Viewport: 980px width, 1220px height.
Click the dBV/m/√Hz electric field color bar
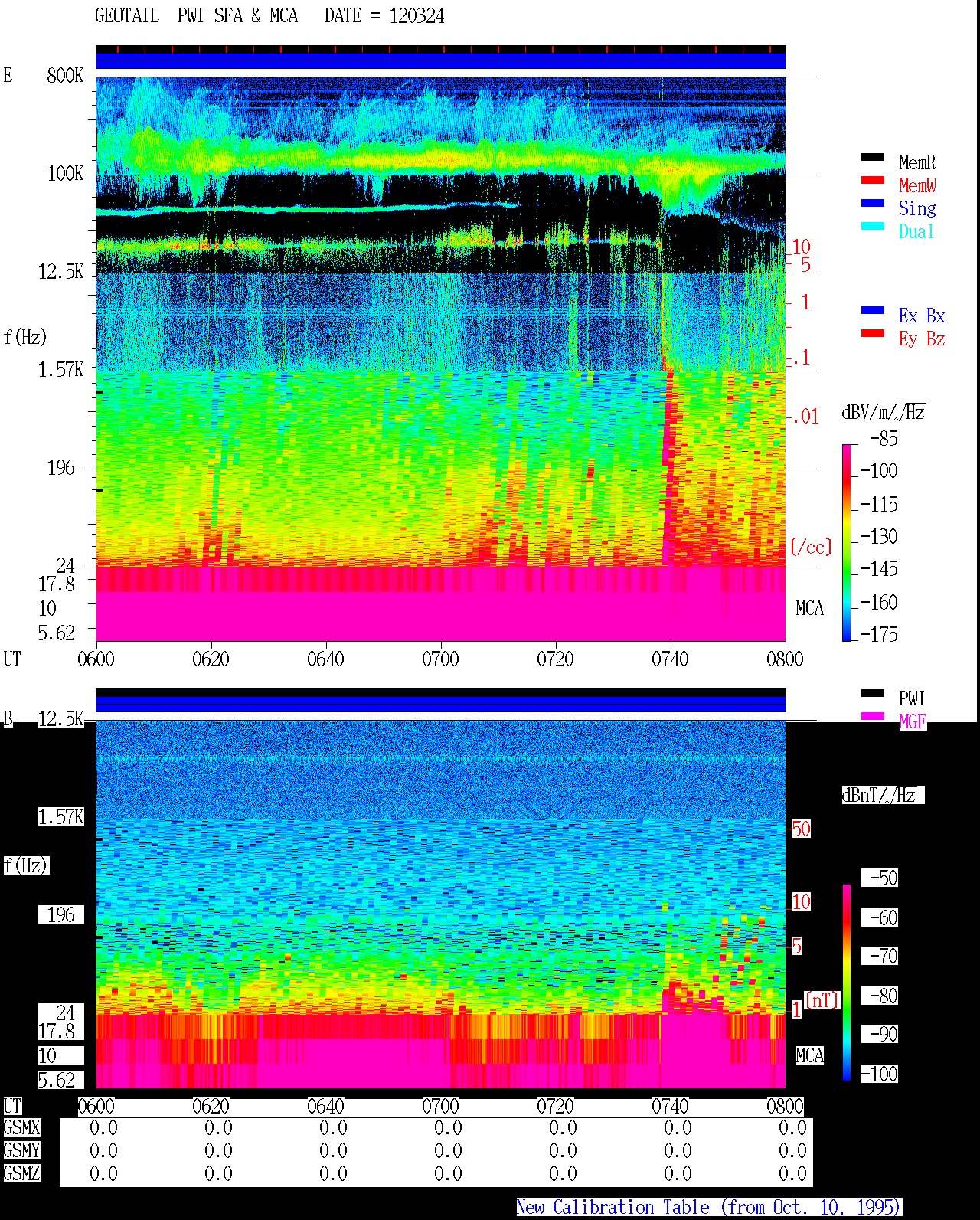[x=847, y=543]
